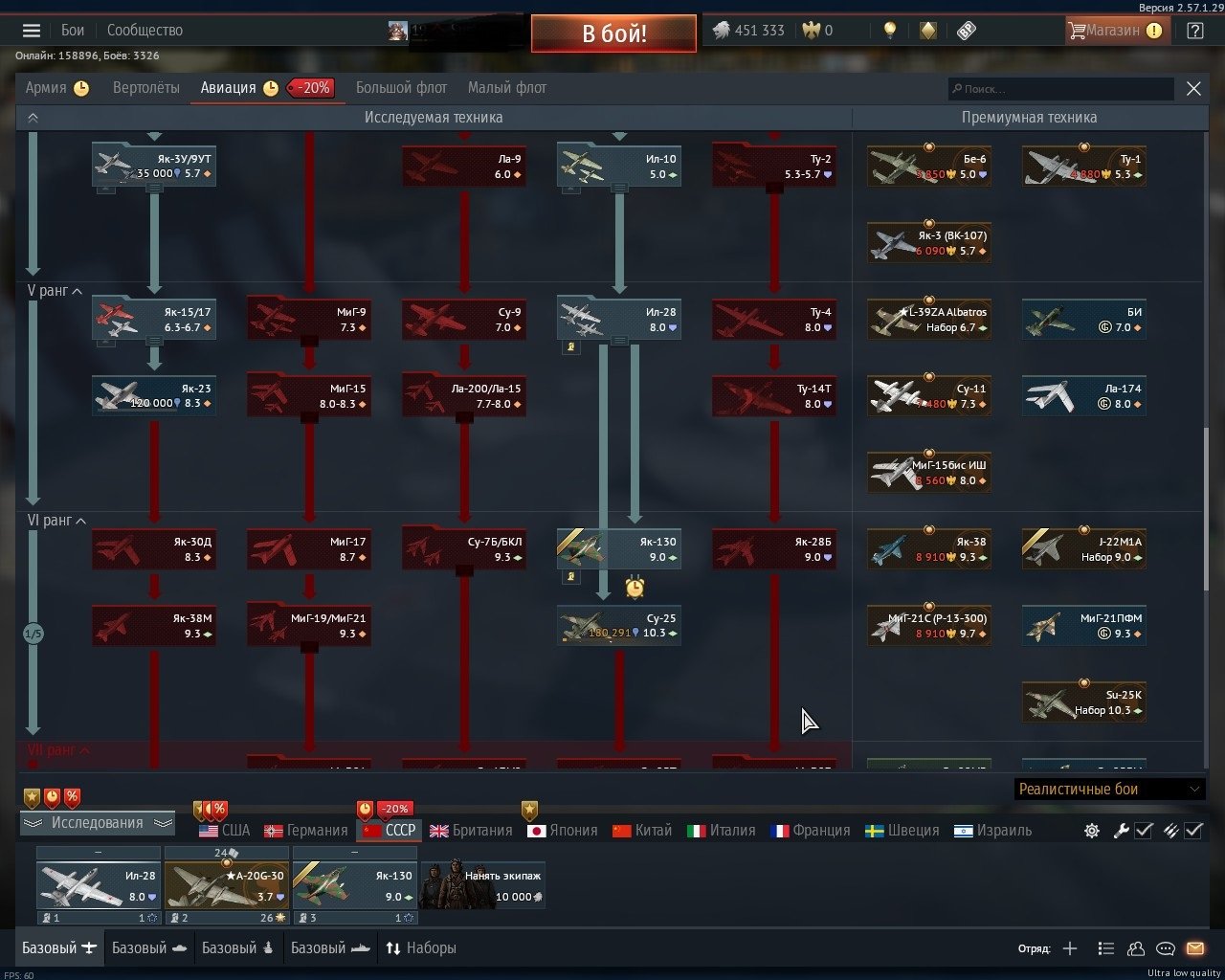This screenshot has height=980, width=1225.
Task: Click the collapse-all arrow at tree top-left
Action: [x=33, y=118]
